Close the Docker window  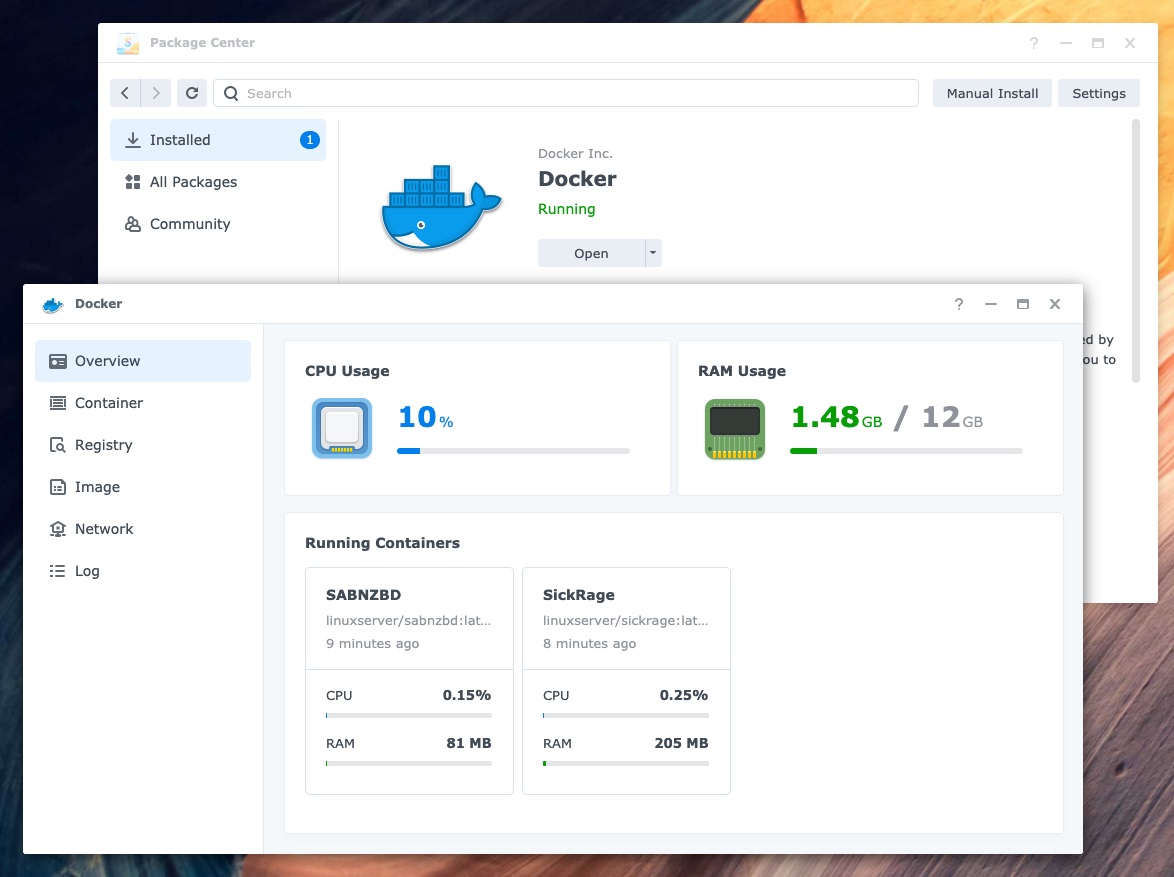pyautogui.click(x=1055, y=304)
